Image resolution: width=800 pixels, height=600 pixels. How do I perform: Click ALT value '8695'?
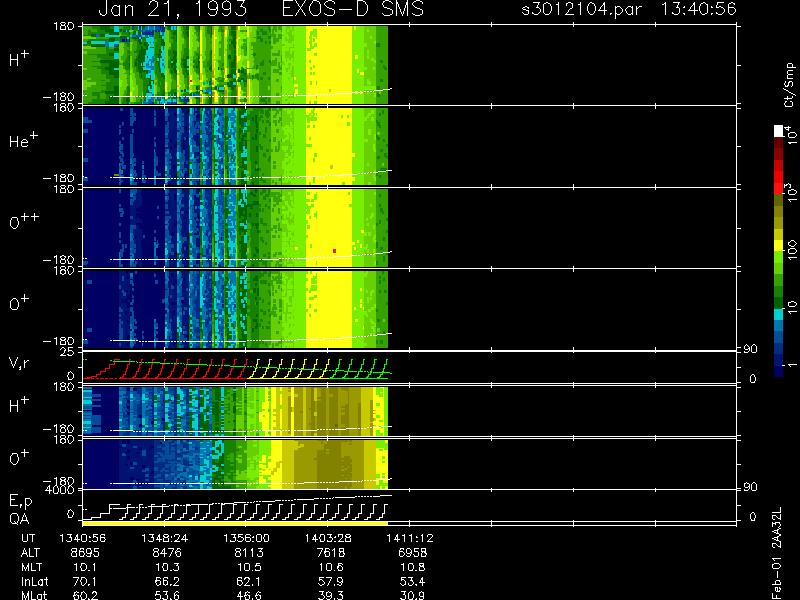point(85,553)
